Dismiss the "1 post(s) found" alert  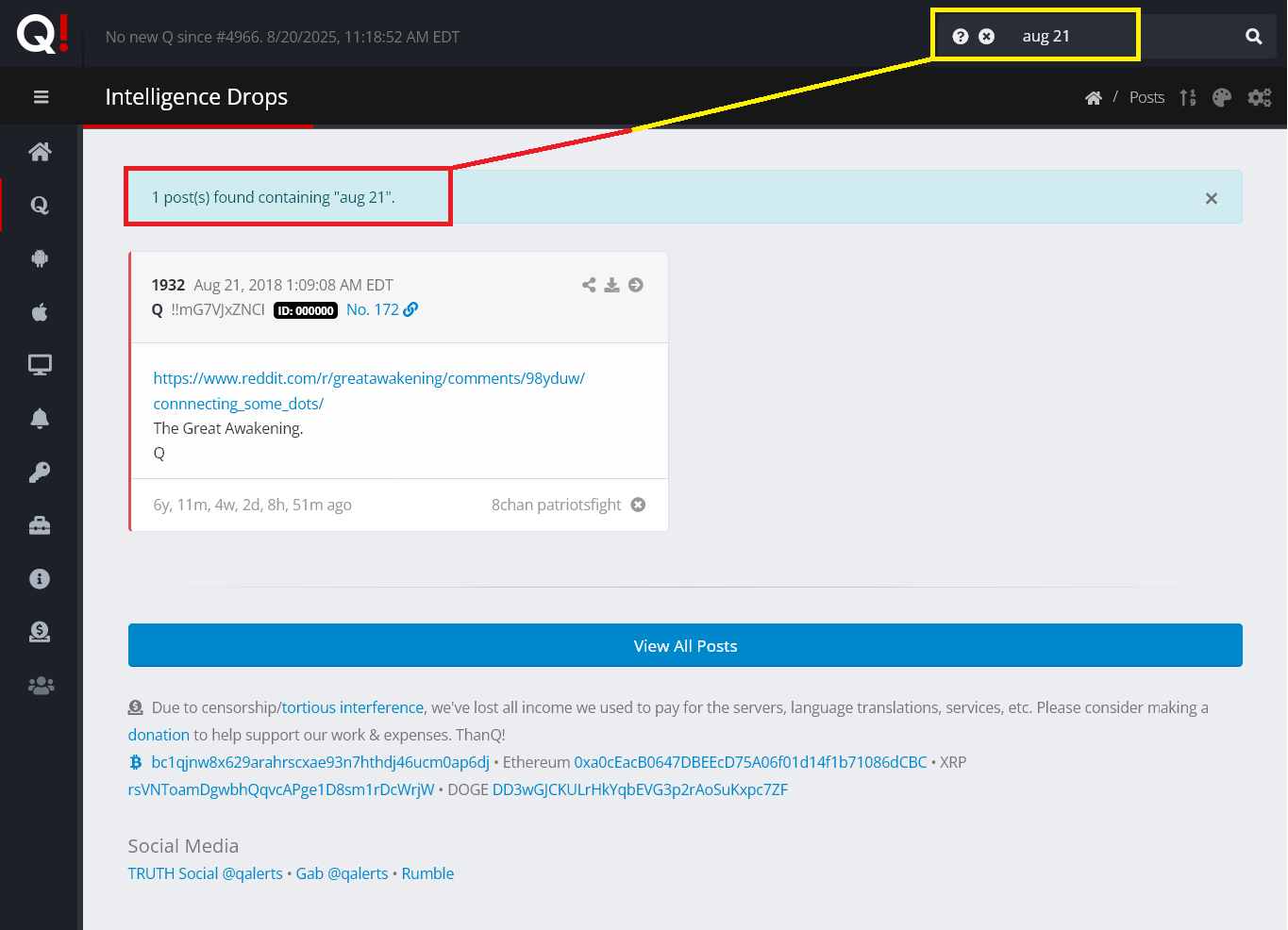pyautogui.click(x=1212, y=198)
